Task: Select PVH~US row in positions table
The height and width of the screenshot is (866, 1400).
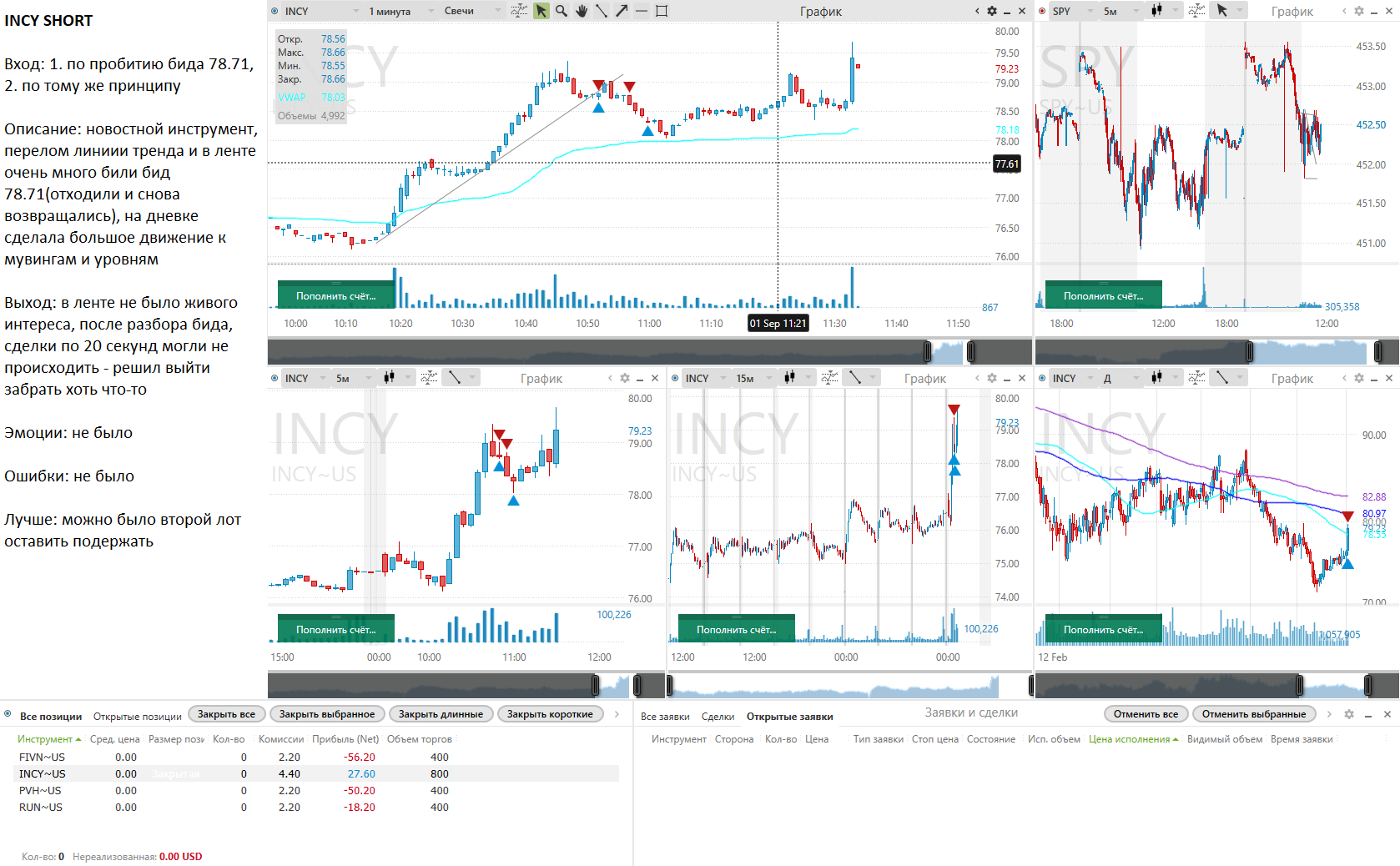Action: (317, 791)
